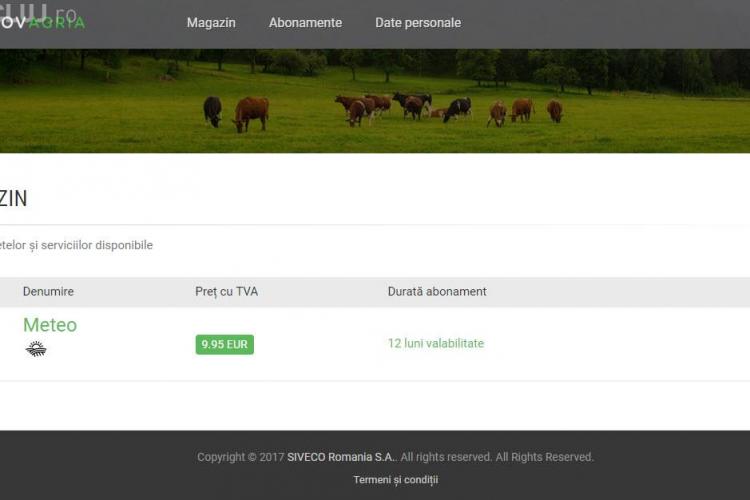This screenshot has width=750, height=500.
Task: Click the page heading ending in ZIN
Action: (x=13, y=199)
